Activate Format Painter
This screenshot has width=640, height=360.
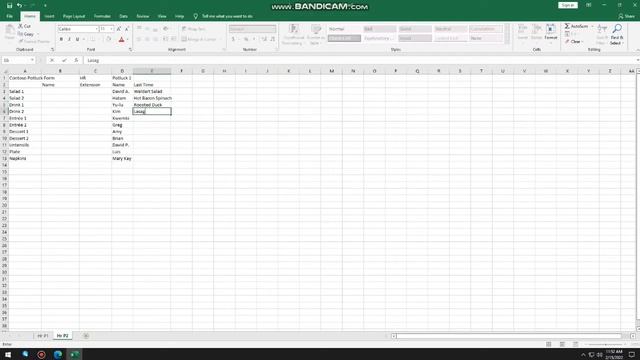pyautogui.click(x=34, y=42)
